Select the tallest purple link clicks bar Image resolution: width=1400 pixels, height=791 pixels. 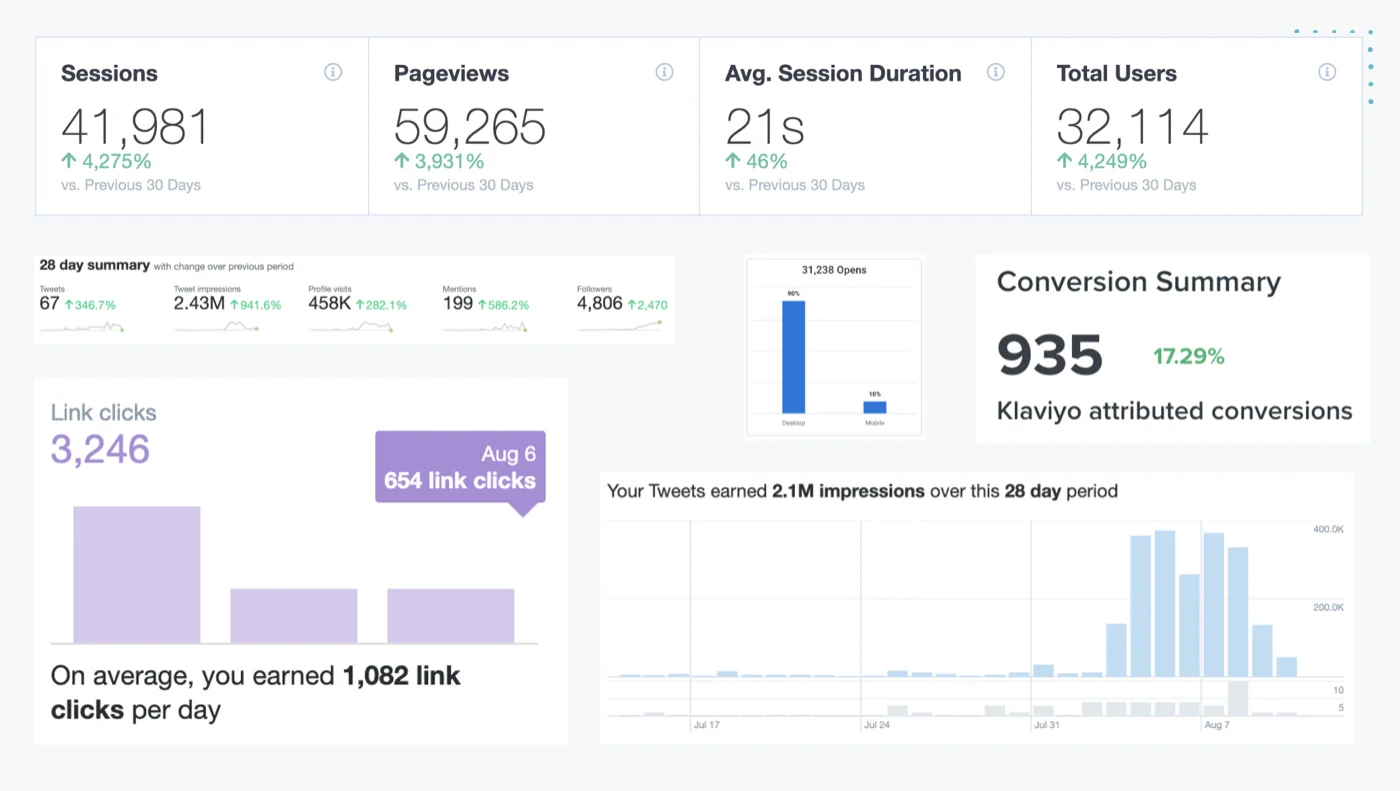pyautogui.click(x=137, y=575)
